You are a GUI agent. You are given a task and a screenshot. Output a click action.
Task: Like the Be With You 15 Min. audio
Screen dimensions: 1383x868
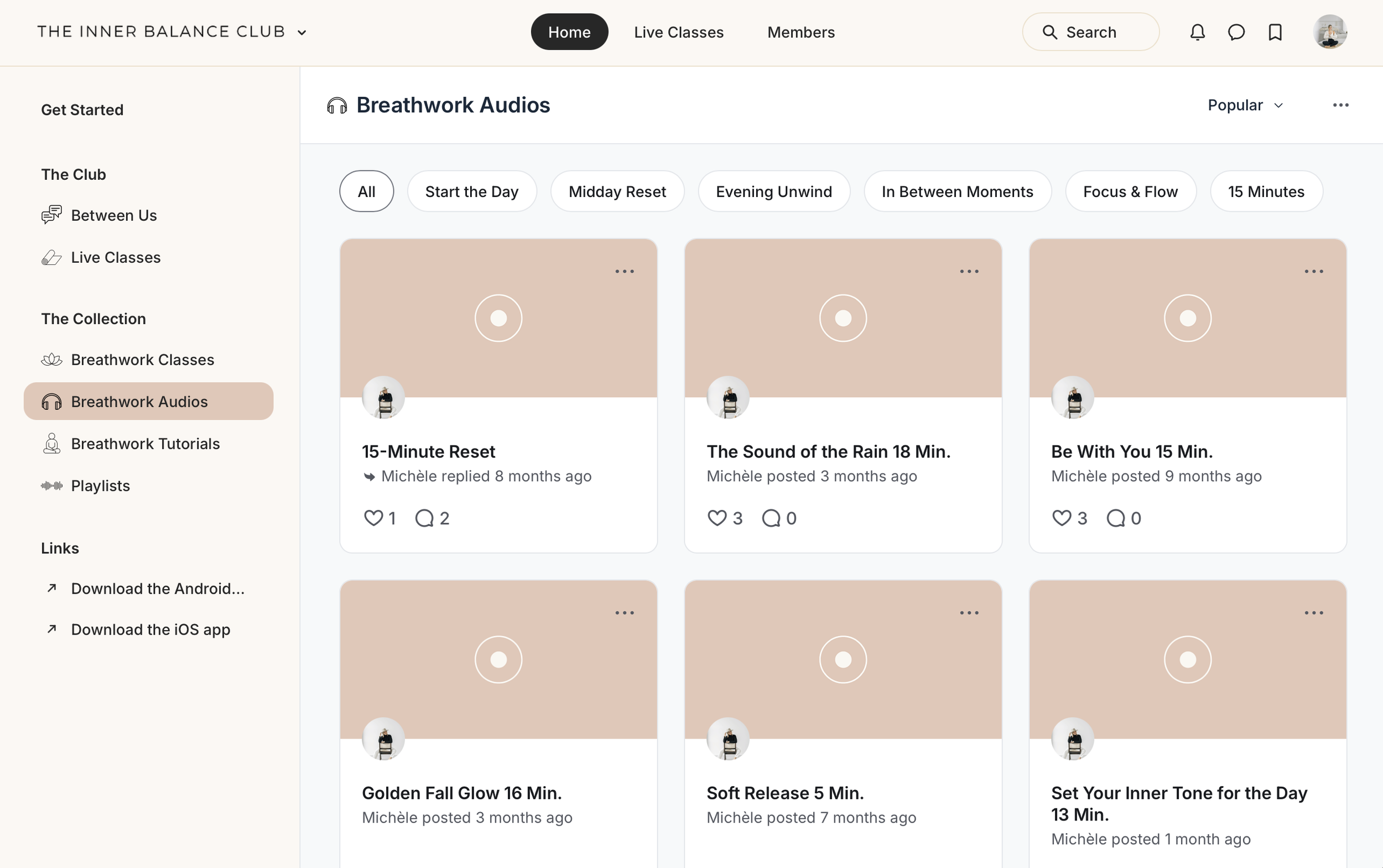(x=1062, y=517)
